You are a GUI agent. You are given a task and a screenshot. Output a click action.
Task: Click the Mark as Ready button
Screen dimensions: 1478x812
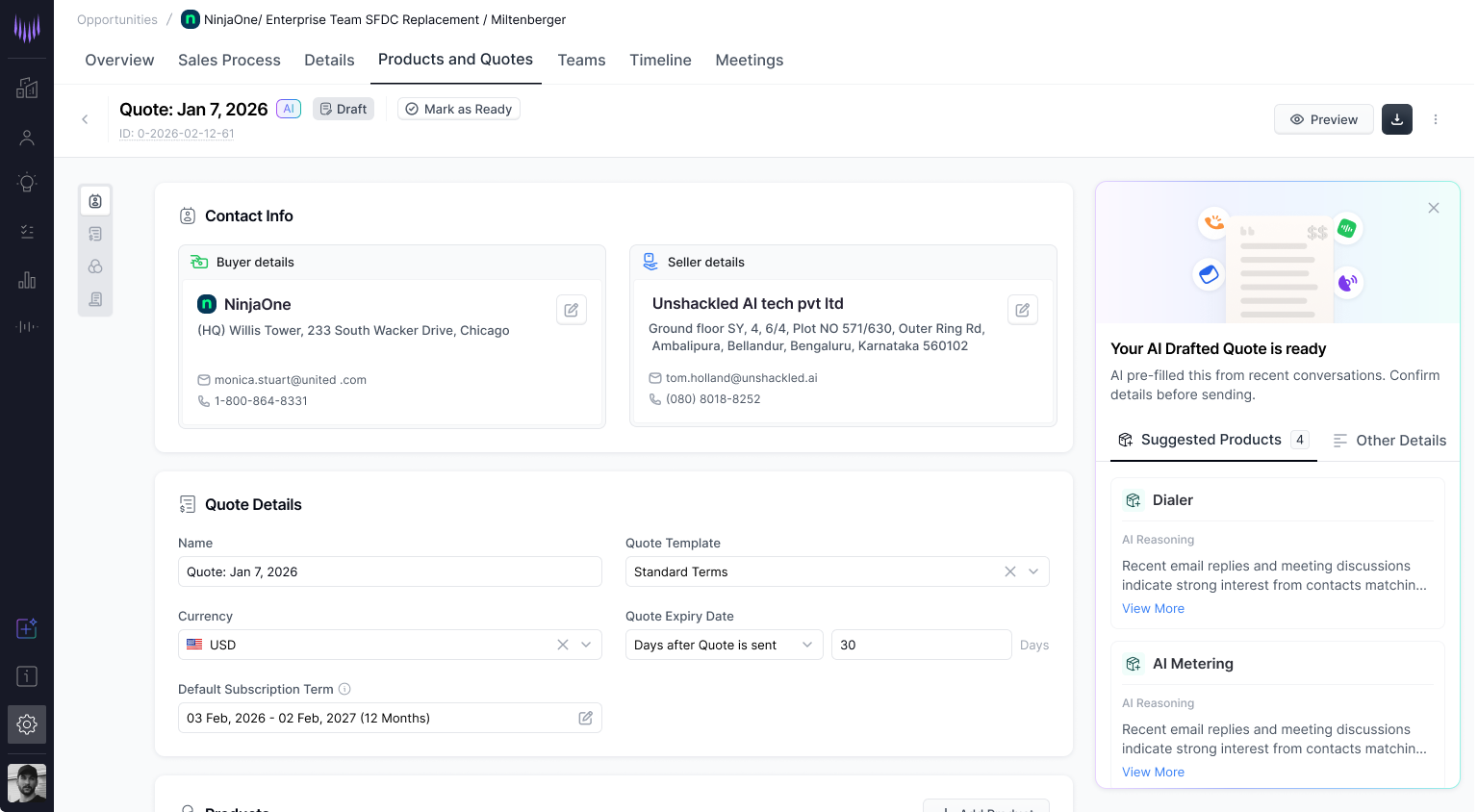tap(459, 109)
